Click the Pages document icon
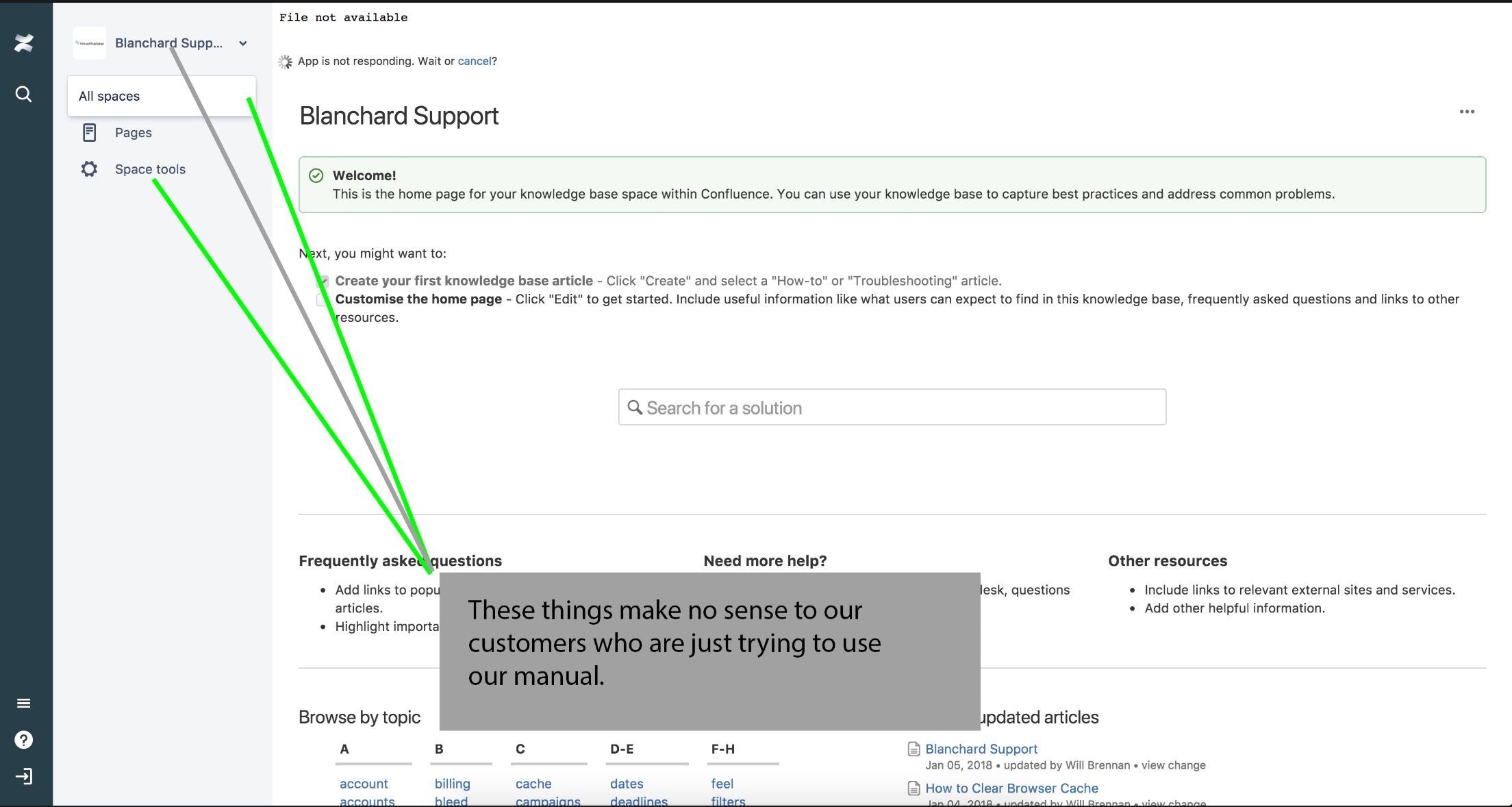The height and width of the screenshot is (807, 1512). [90, 132]
